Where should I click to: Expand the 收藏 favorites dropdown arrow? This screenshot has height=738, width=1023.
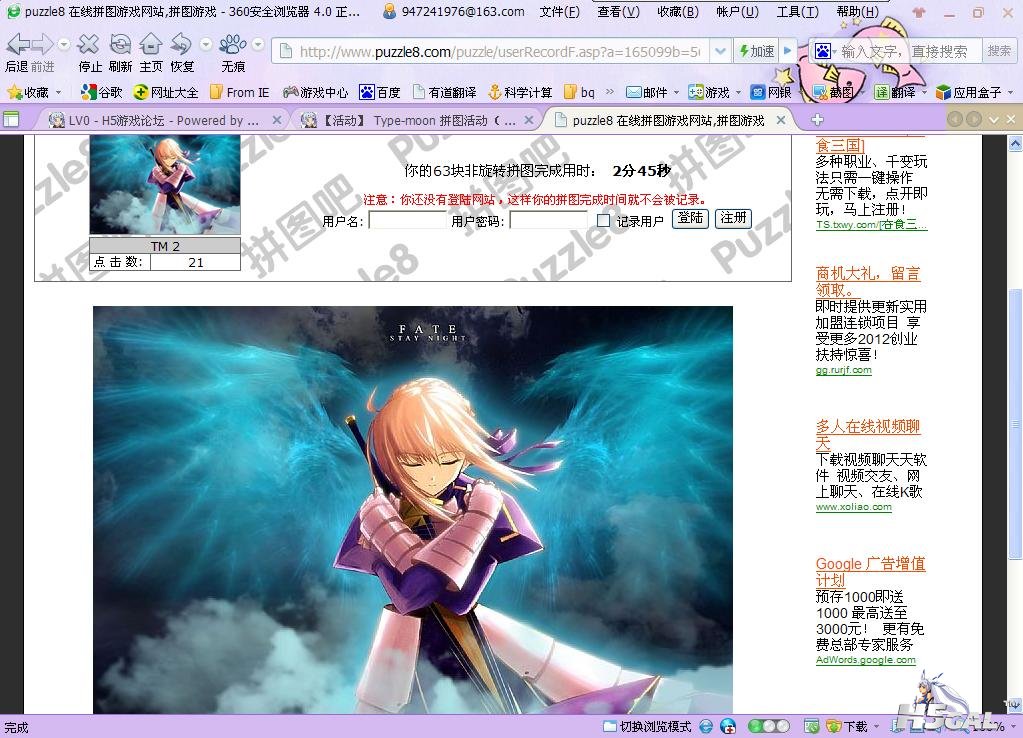[59, 93]
